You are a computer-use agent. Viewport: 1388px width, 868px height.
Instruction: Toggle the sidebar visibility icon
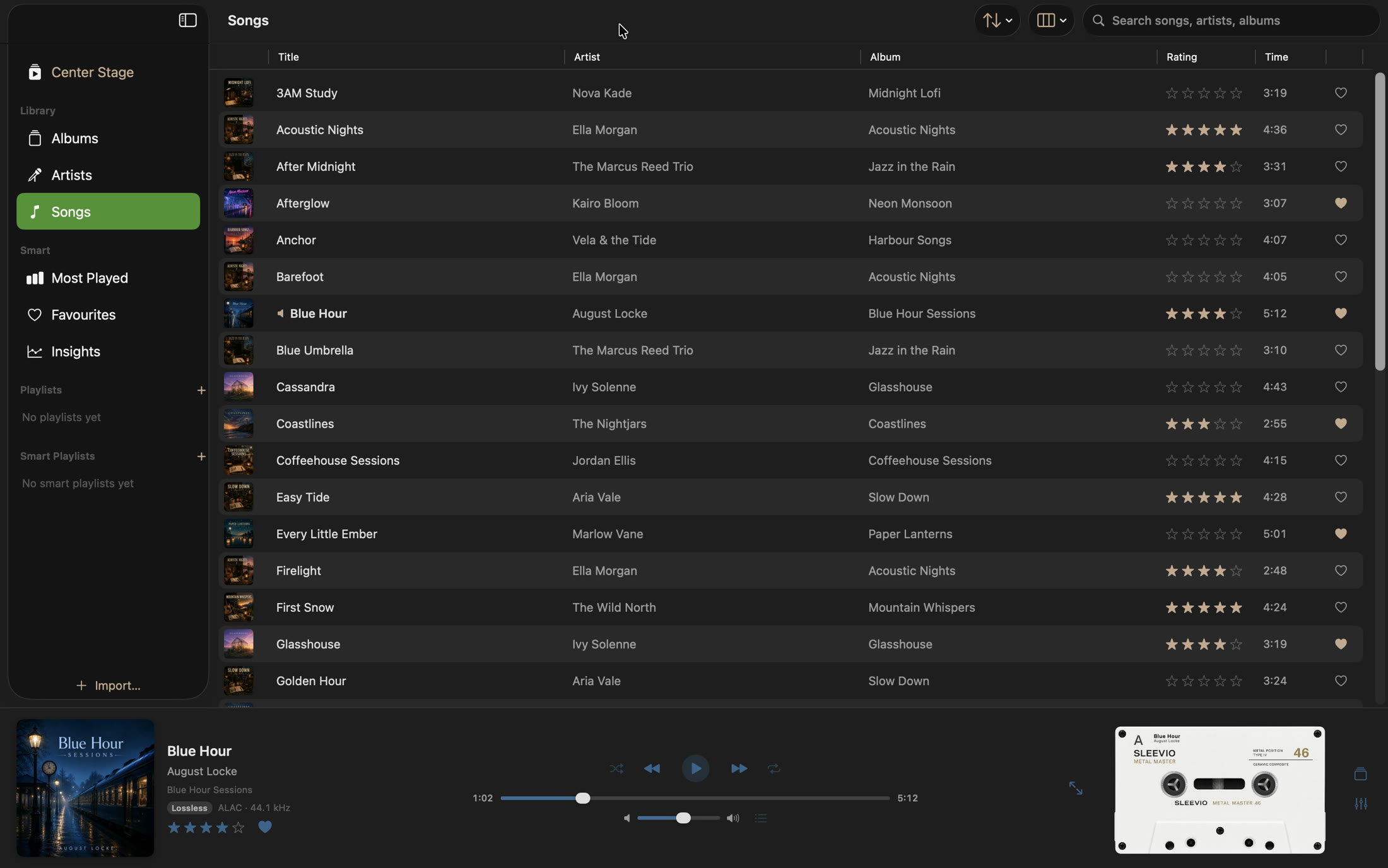[x=187, y=20]
